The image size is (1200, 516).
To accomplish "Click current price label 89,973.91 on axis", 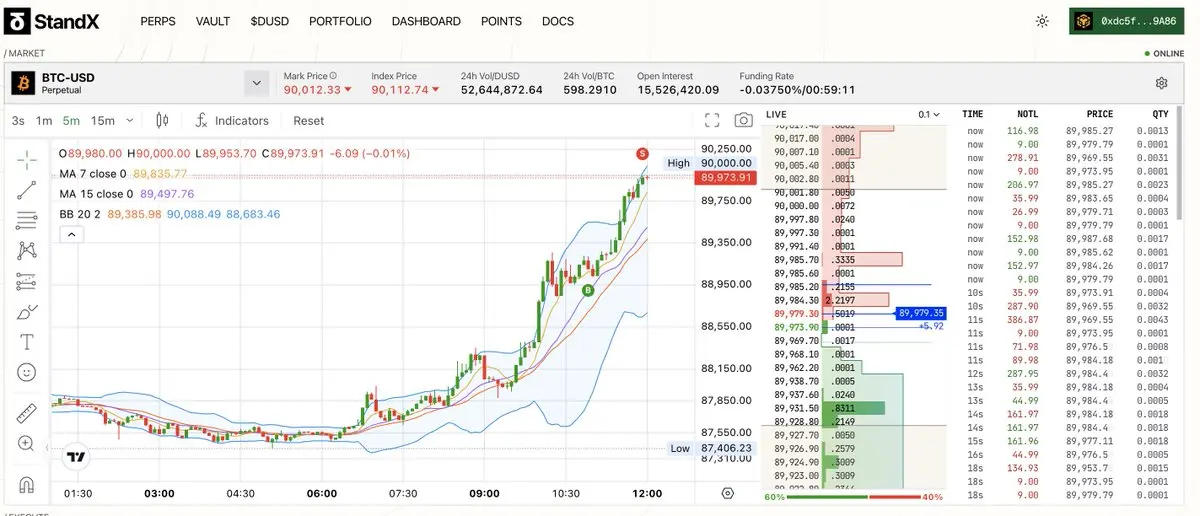I will [x=727, y=177].
